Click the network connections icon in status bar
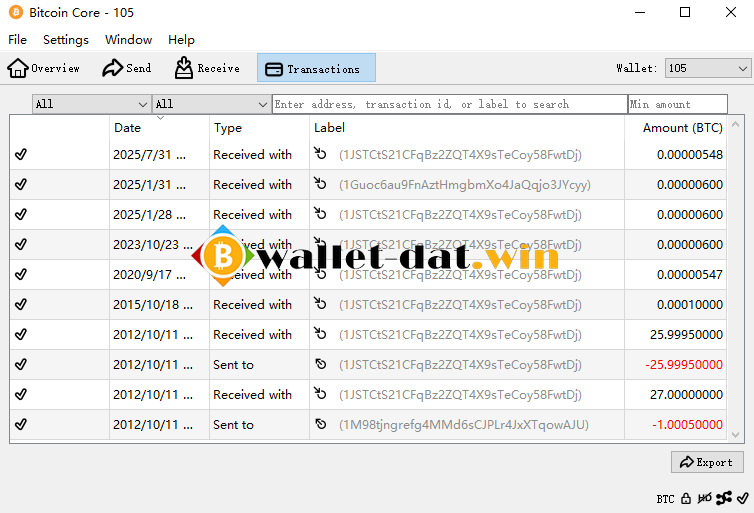 [724, 498]
